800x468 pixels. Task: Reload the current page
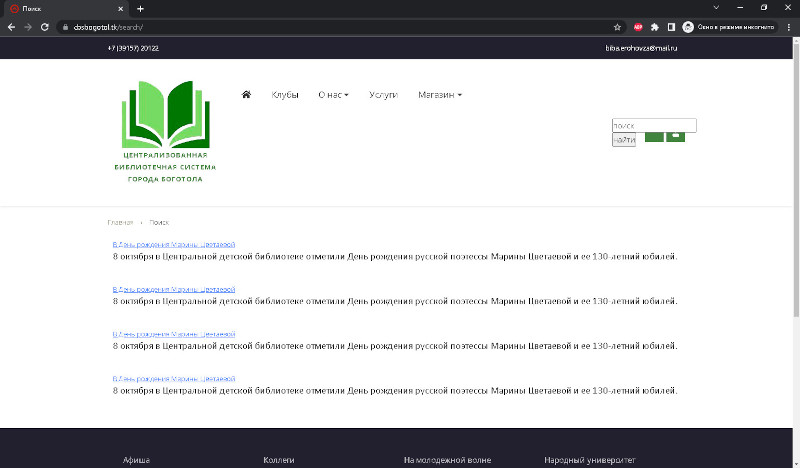point(45,27)
